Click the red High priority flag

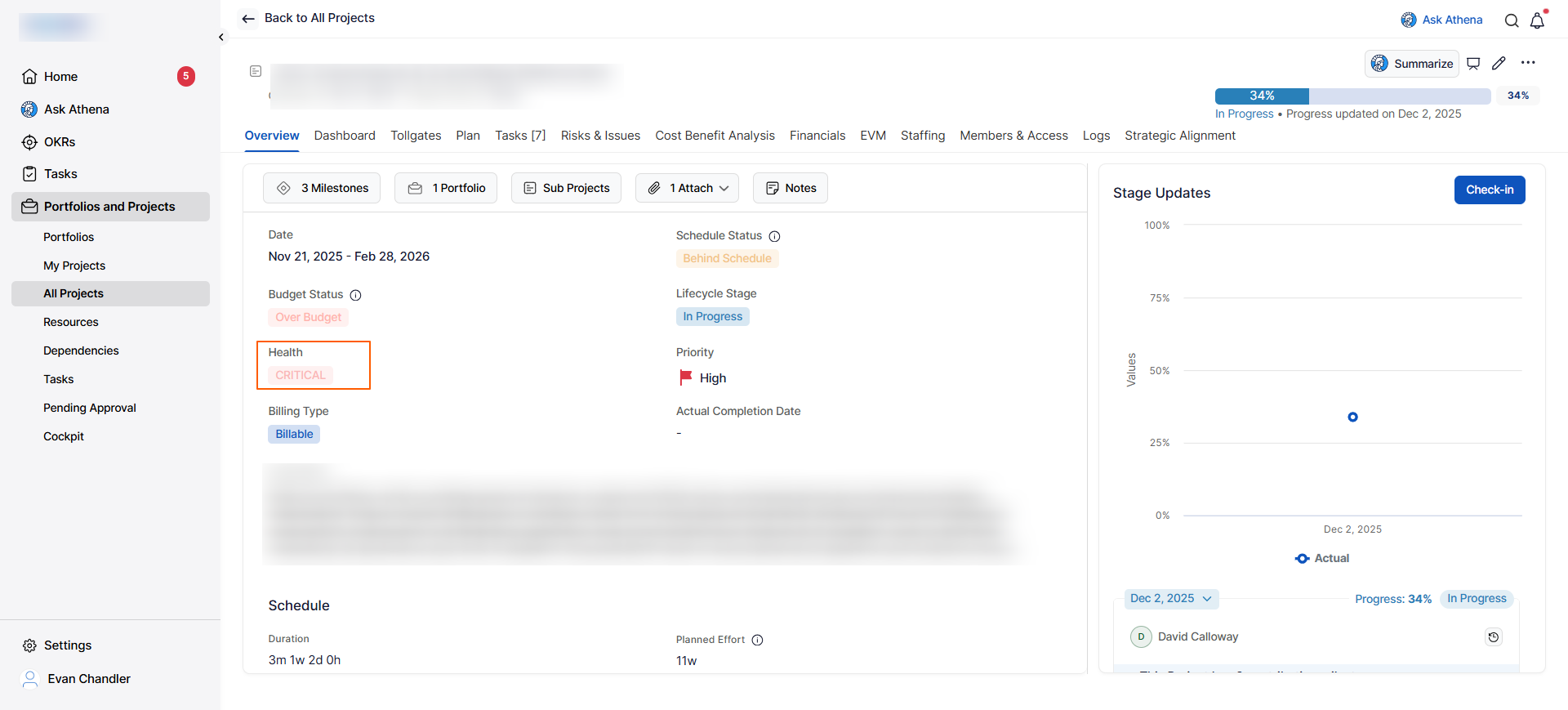(x=686, y=377)
